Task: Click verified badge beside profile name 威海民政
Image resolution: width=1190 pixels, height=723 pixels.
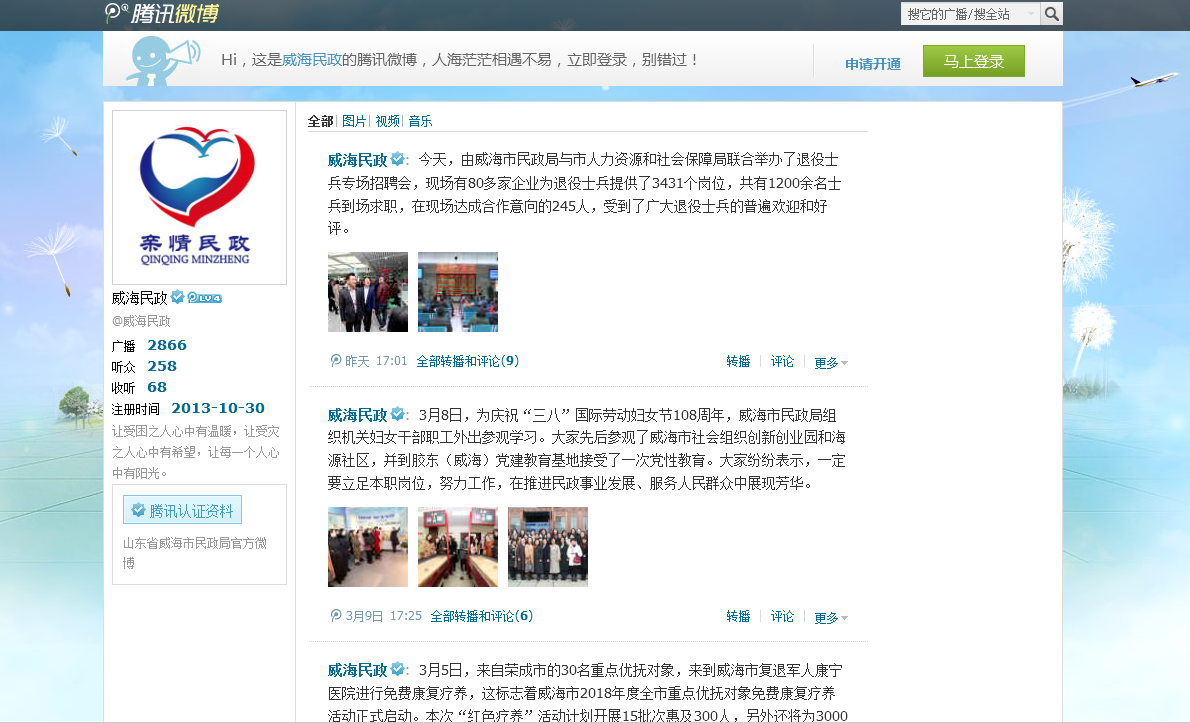Action: click(177, 297)
